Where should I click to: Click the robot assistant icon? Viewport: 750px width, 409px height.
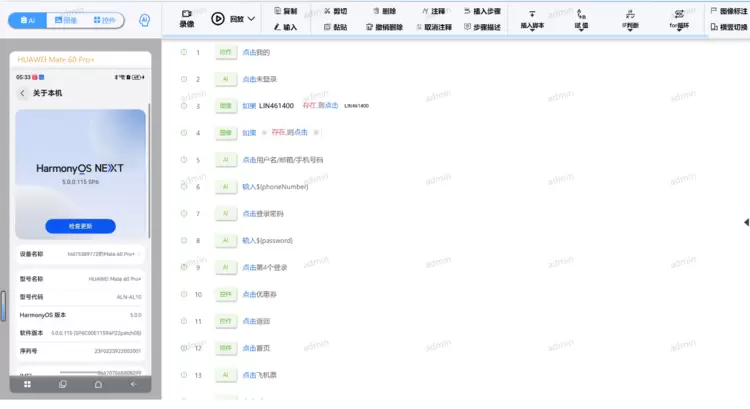145,19
